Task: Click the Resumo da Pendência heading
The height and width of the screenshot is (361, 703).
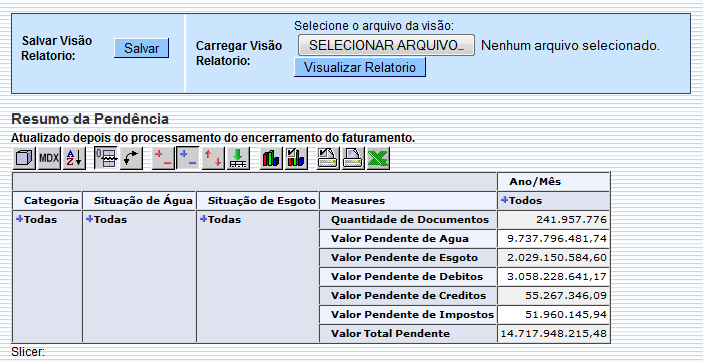Action: pyautogui.click(x=90, y=119)
